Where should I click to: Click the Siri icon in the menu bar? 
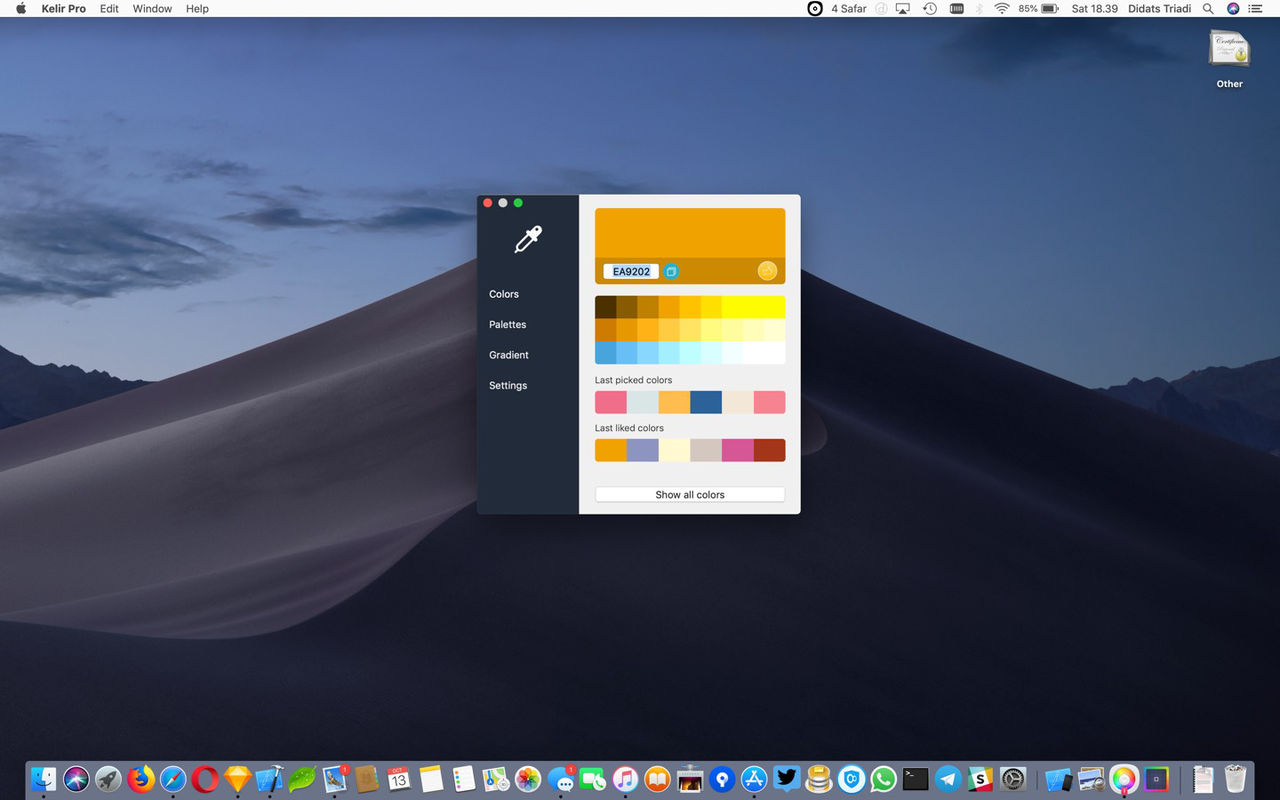tap(1233, 8)
